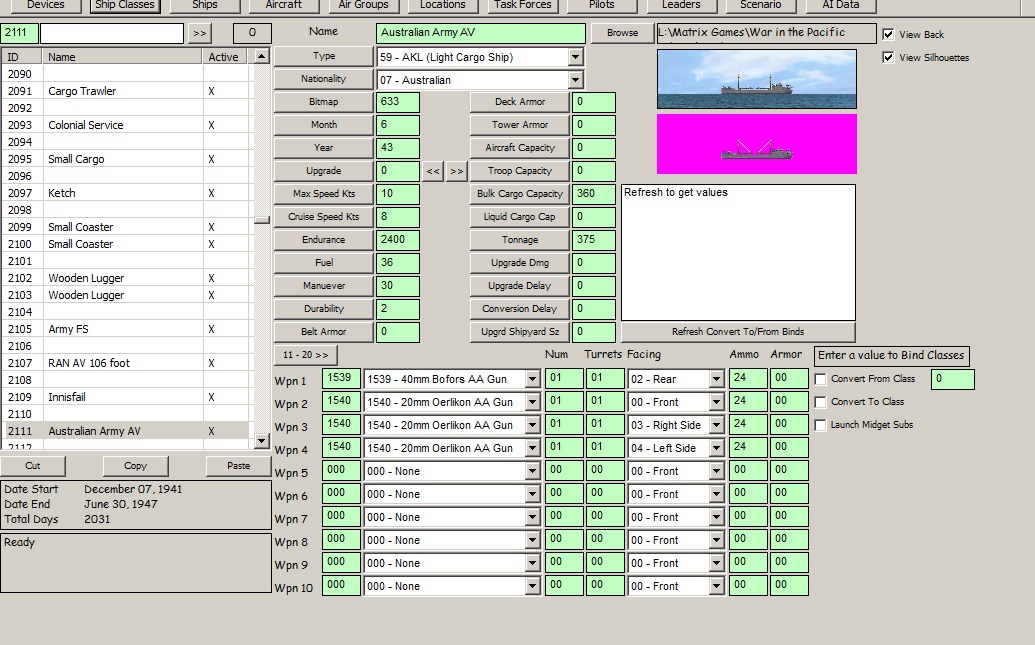This screenshot has height=645, width=1035.
Task: Enable Convert From Class checkbox
Action: click(820, 379)
